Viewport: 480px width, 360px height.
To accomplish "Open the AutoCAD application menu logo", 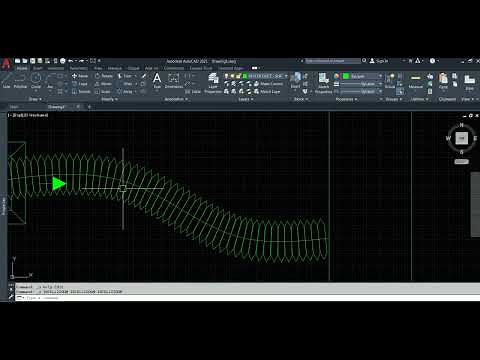I will pyautogui.click(x=6, y=63).
